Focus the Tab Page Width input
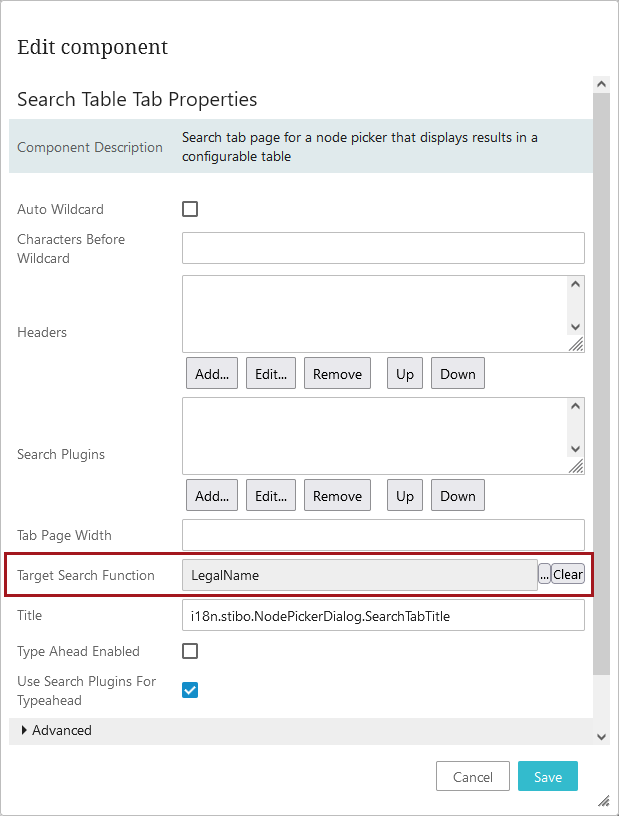Viewport: 619px width, 816px height. [x=383, y=535]
